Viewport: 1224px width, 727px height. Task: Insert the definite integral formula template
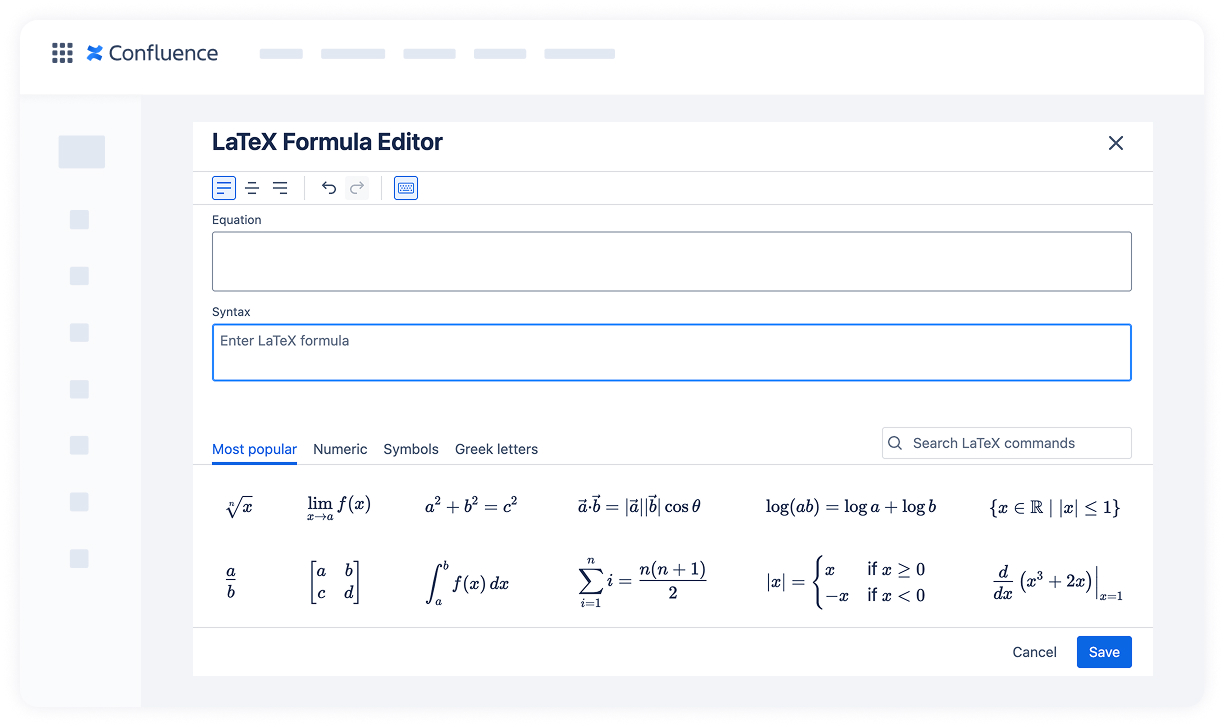tap(467, 583)
